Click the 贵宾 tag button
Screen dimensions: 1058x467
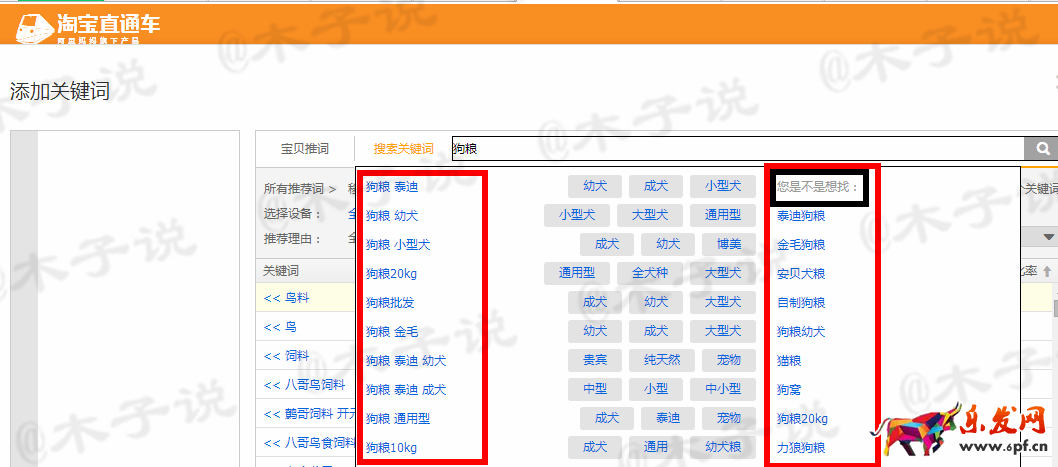594,360
